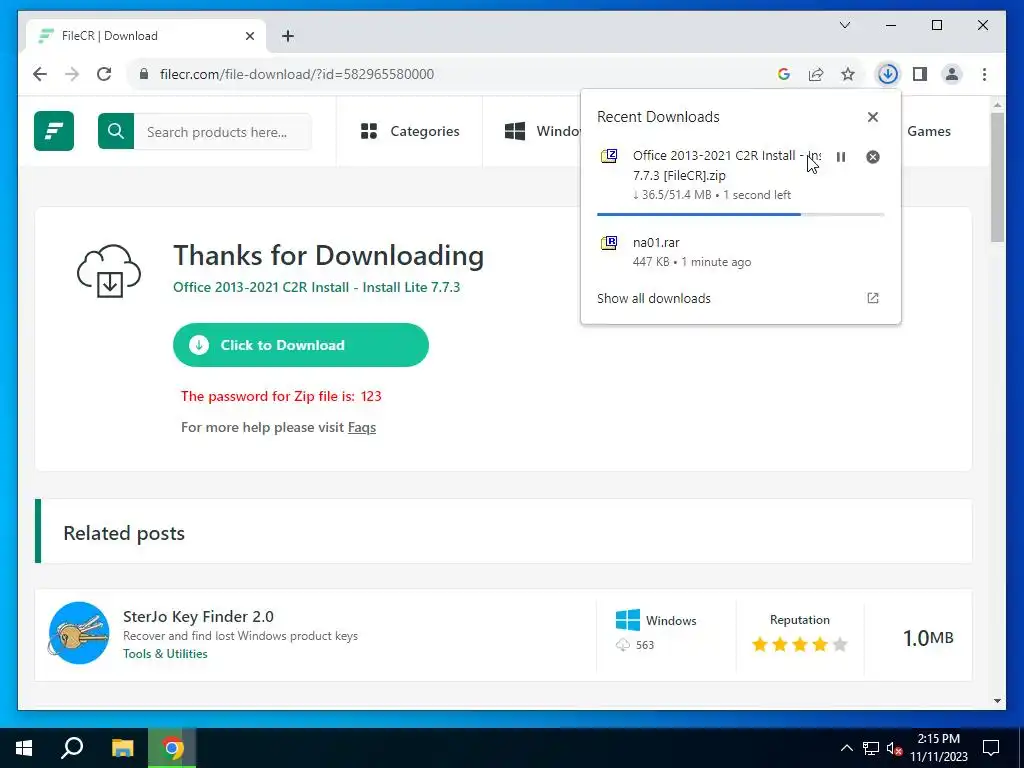
Task: Open the Chrome profile avatar
Action: [x=952, y=74]
